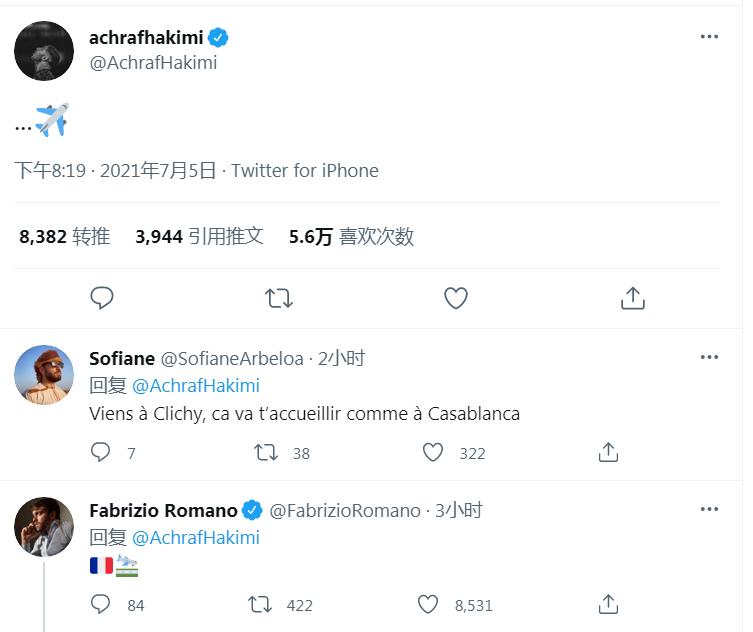
Task: Retweet Fabrizio Romano's flag reply
Action: 260,605
